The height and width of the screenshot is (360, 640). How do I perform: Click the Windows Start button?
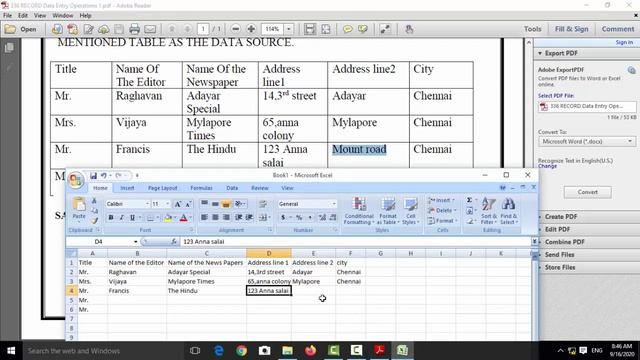pyautogui.click(x=11, y=350)
